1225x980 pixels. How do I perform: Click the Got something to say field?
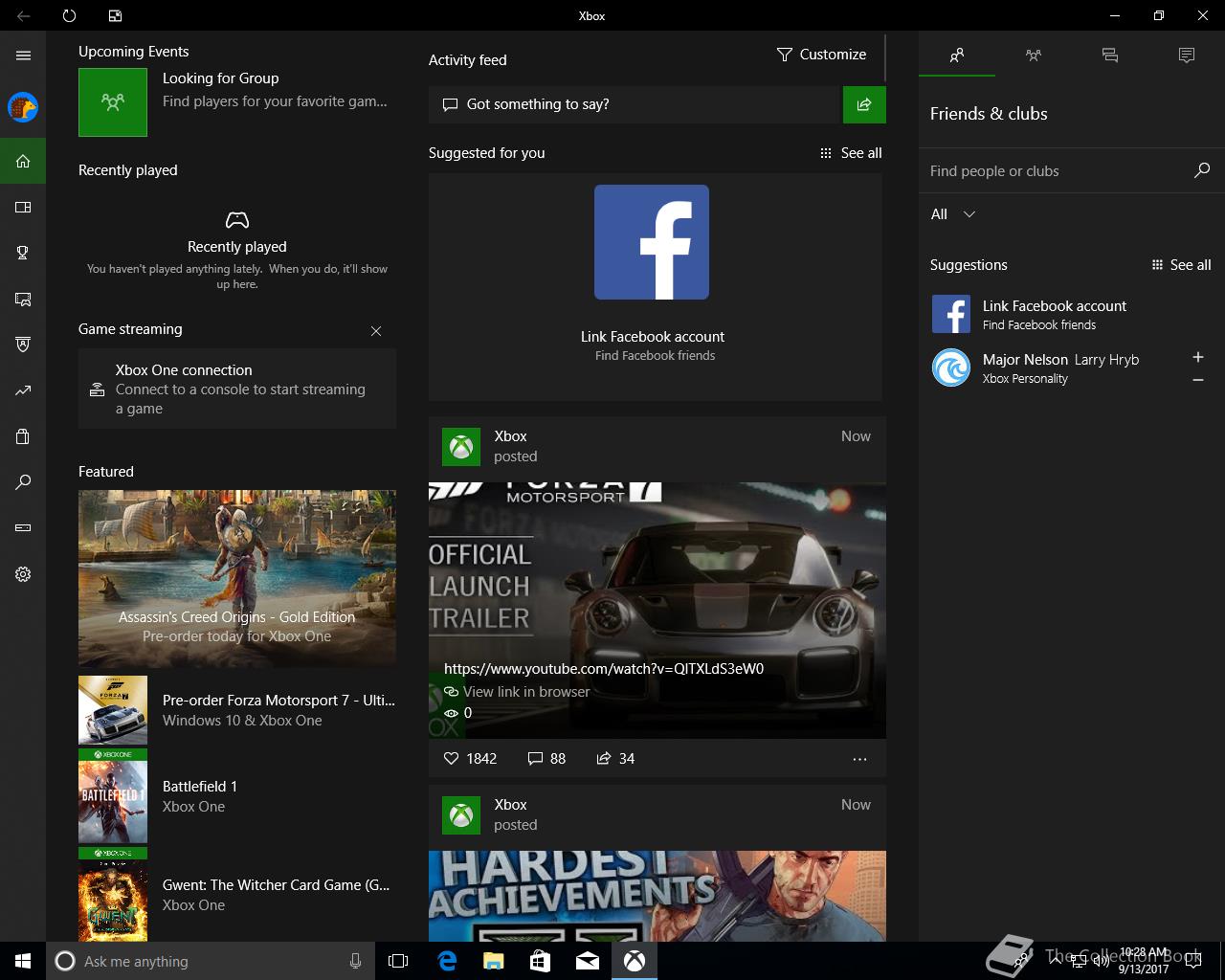634,104
